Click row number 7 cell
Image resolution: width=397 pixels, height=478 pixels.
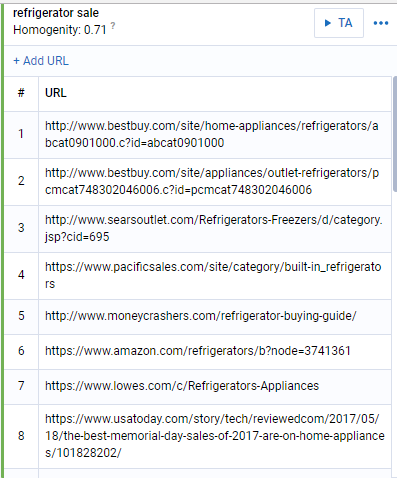pos(21,386)
